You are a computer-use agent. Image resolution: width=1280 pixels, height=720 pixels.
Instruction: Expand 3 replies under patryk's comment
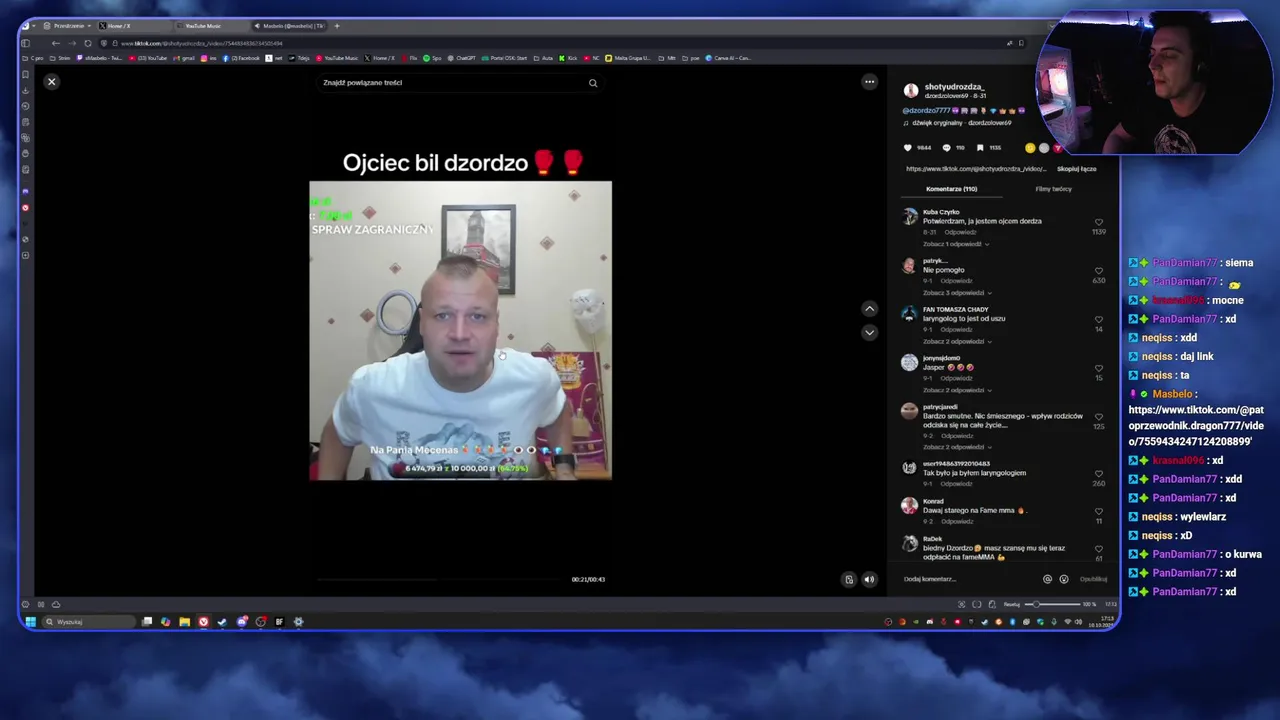956,293
